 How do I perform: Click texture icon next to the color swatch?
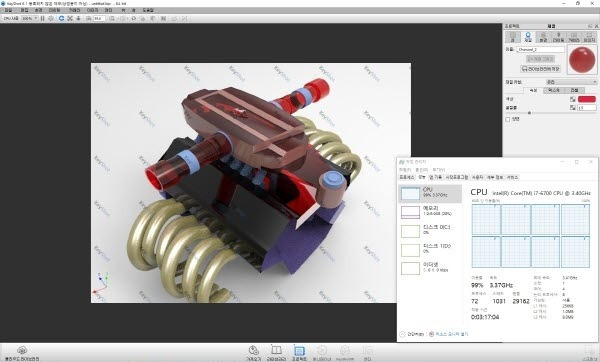573,99
